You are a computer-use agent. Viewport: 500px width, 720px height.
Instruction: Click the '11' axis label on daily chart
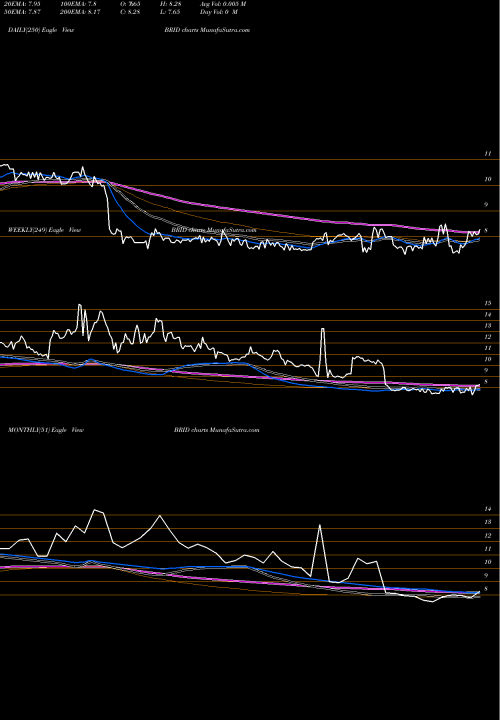pos(488,154)
